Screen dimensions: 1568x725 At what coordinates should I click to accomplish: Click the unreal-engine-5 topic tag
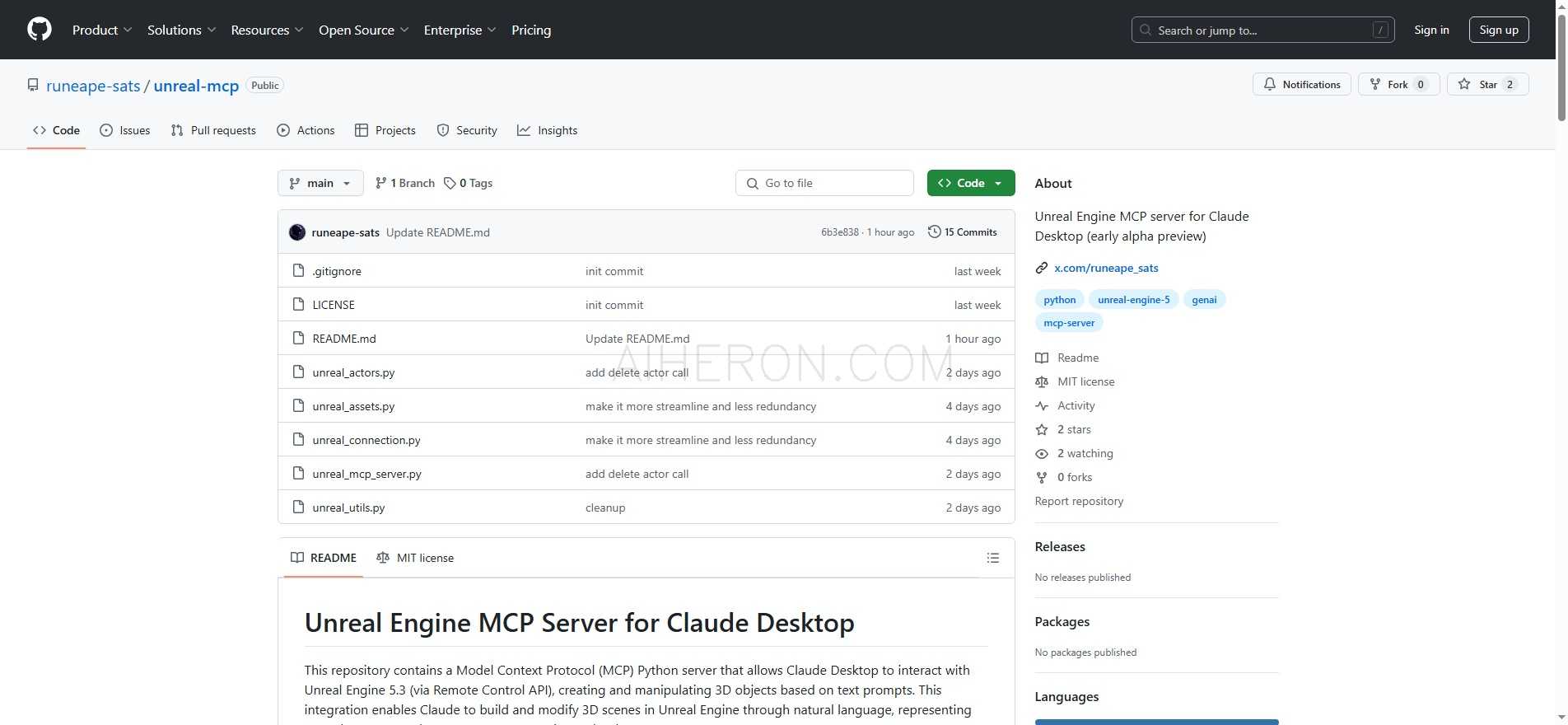click(1133, 300)
